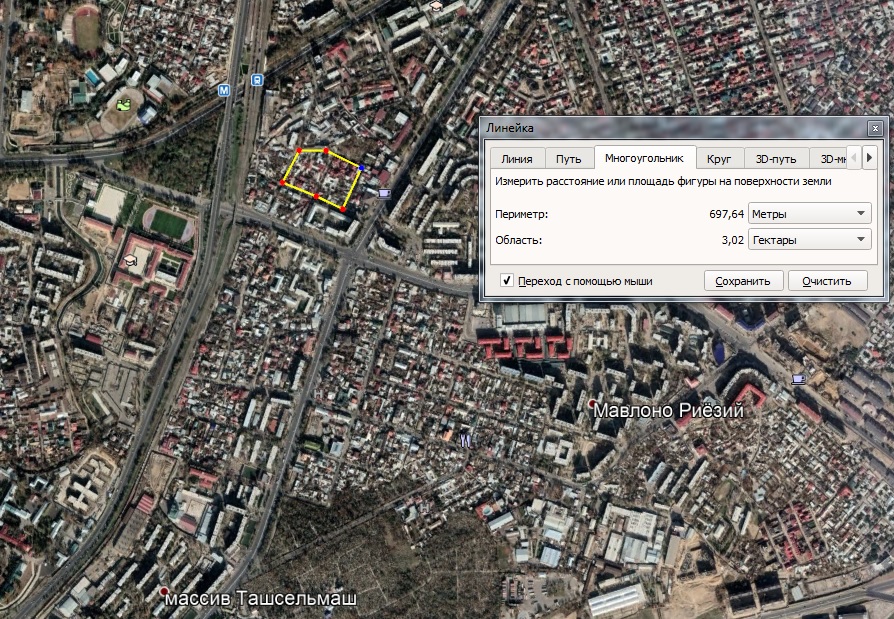
Task: Switch to the Линия tab
Action: [517, 159]
